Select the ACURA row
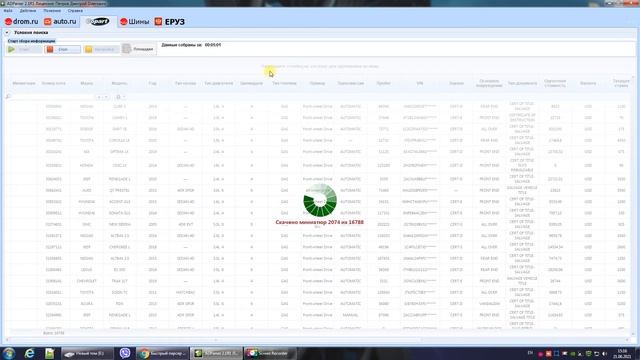 click(x=318, y=304)
